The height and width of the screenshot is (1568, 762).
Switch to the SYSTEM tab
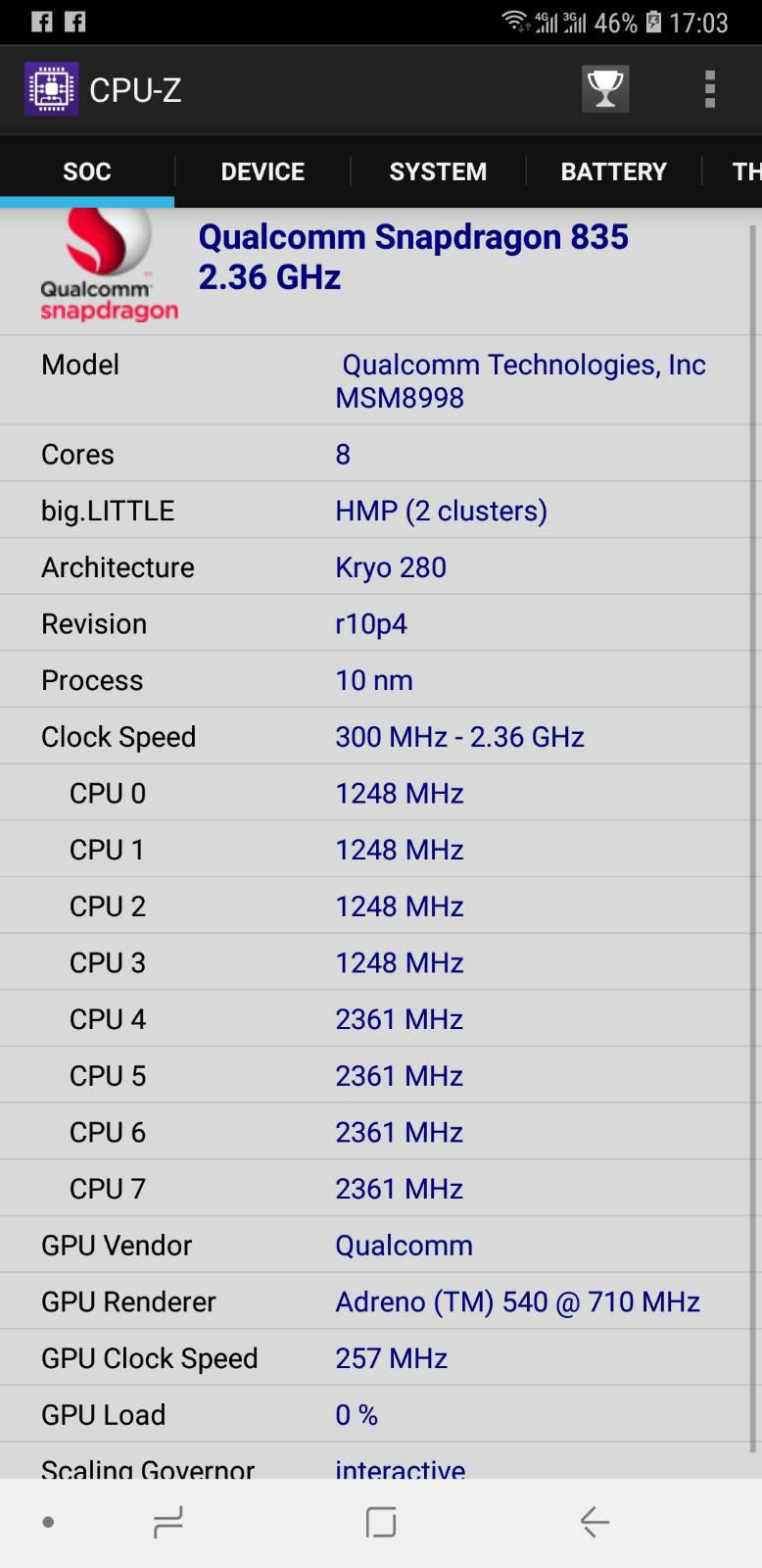(438, 171)
